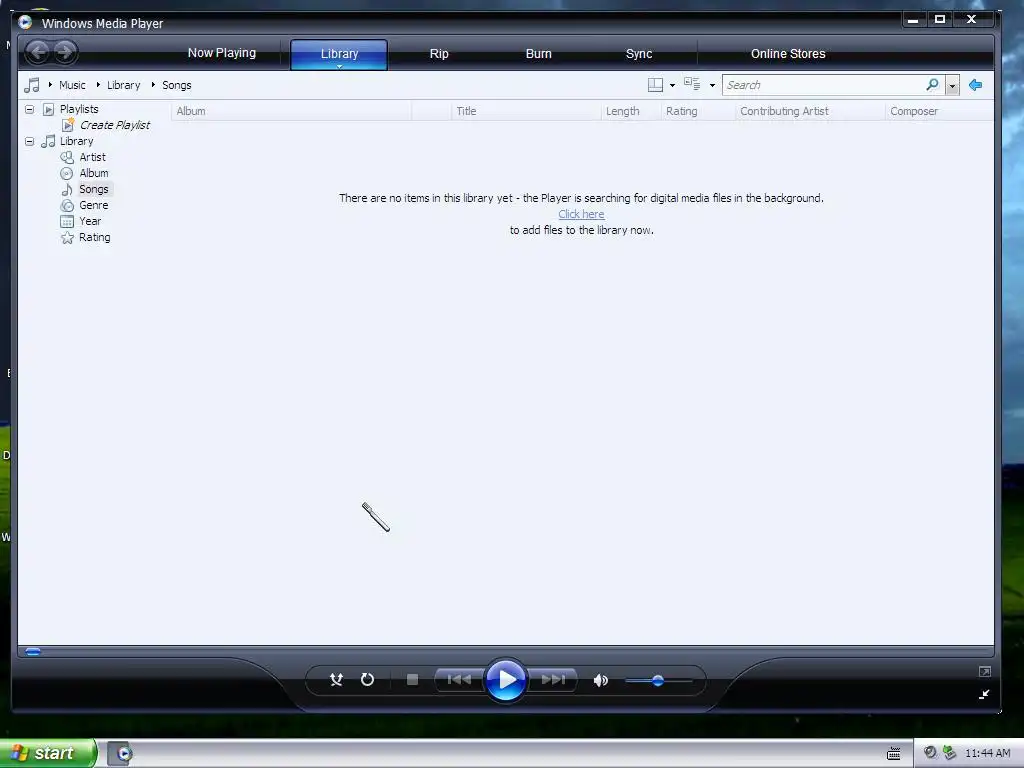Switch to the Burn tab

539,54
